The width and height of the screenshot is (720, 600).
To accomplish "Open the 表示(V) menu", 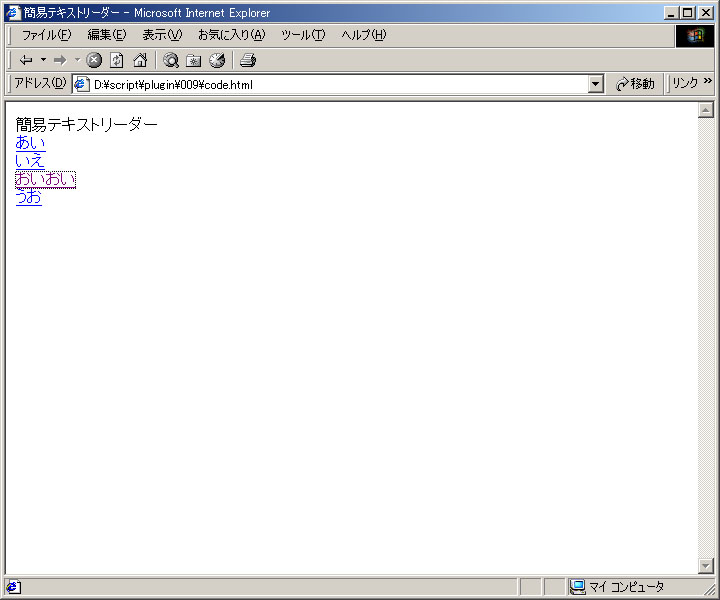I will 162,35.
